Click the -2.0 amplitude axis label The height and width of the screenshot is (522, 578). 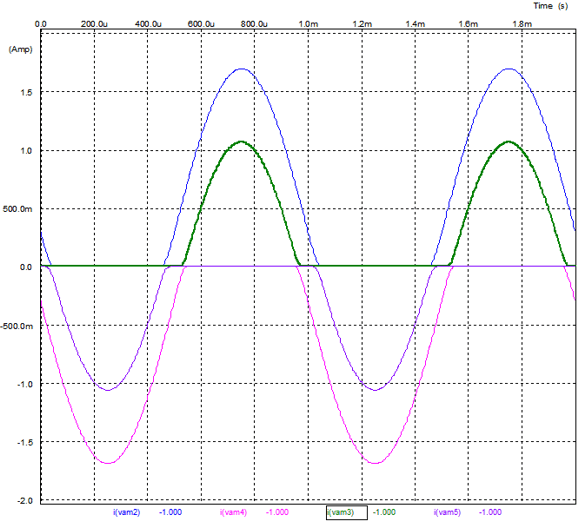click(25, 501)
